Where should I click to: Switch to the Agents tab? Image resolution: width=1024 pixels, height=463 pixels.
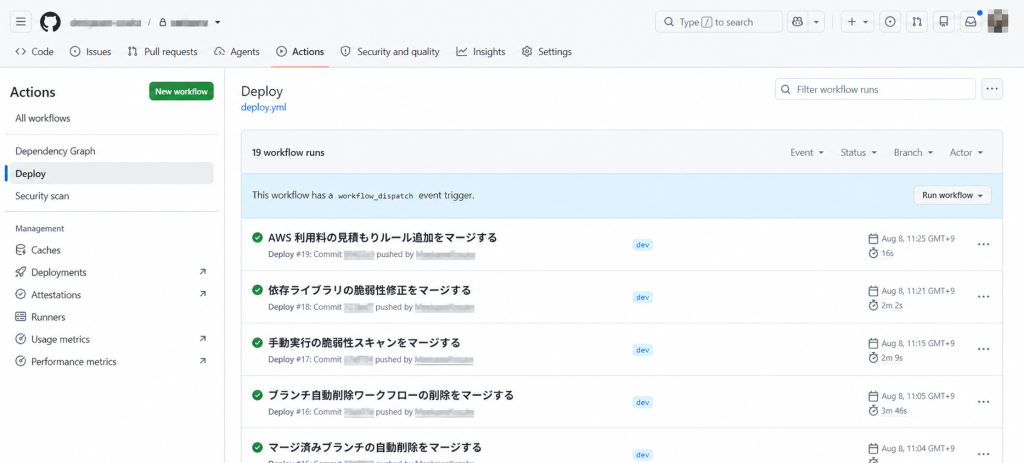pos(236,52)
